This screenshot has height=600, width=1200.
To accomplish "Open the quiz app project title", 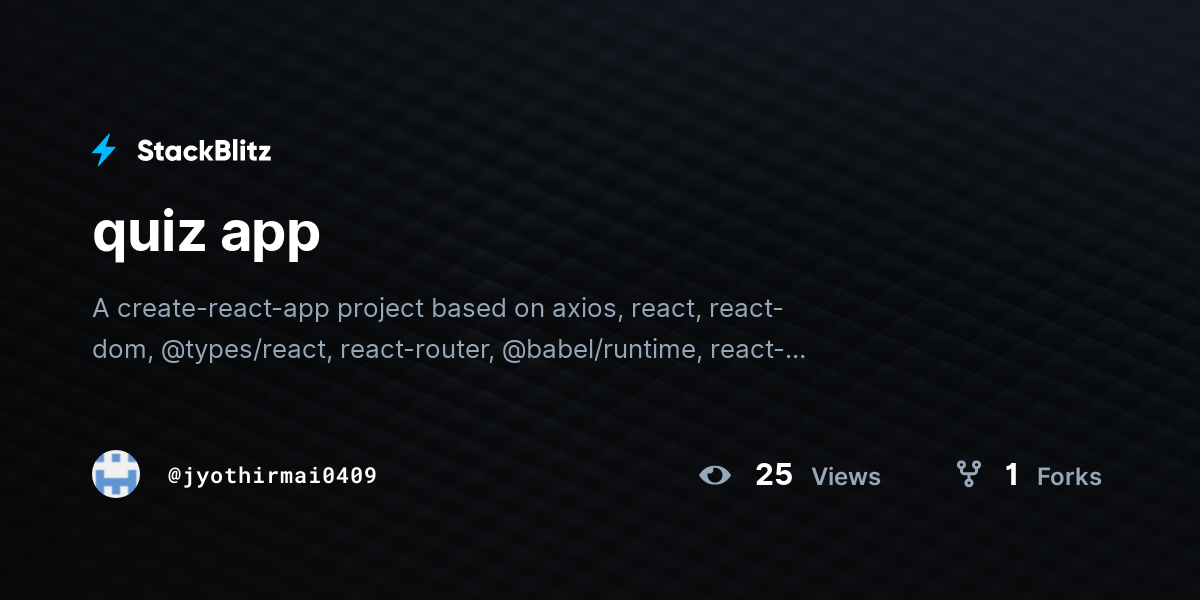I will point(207,233).
